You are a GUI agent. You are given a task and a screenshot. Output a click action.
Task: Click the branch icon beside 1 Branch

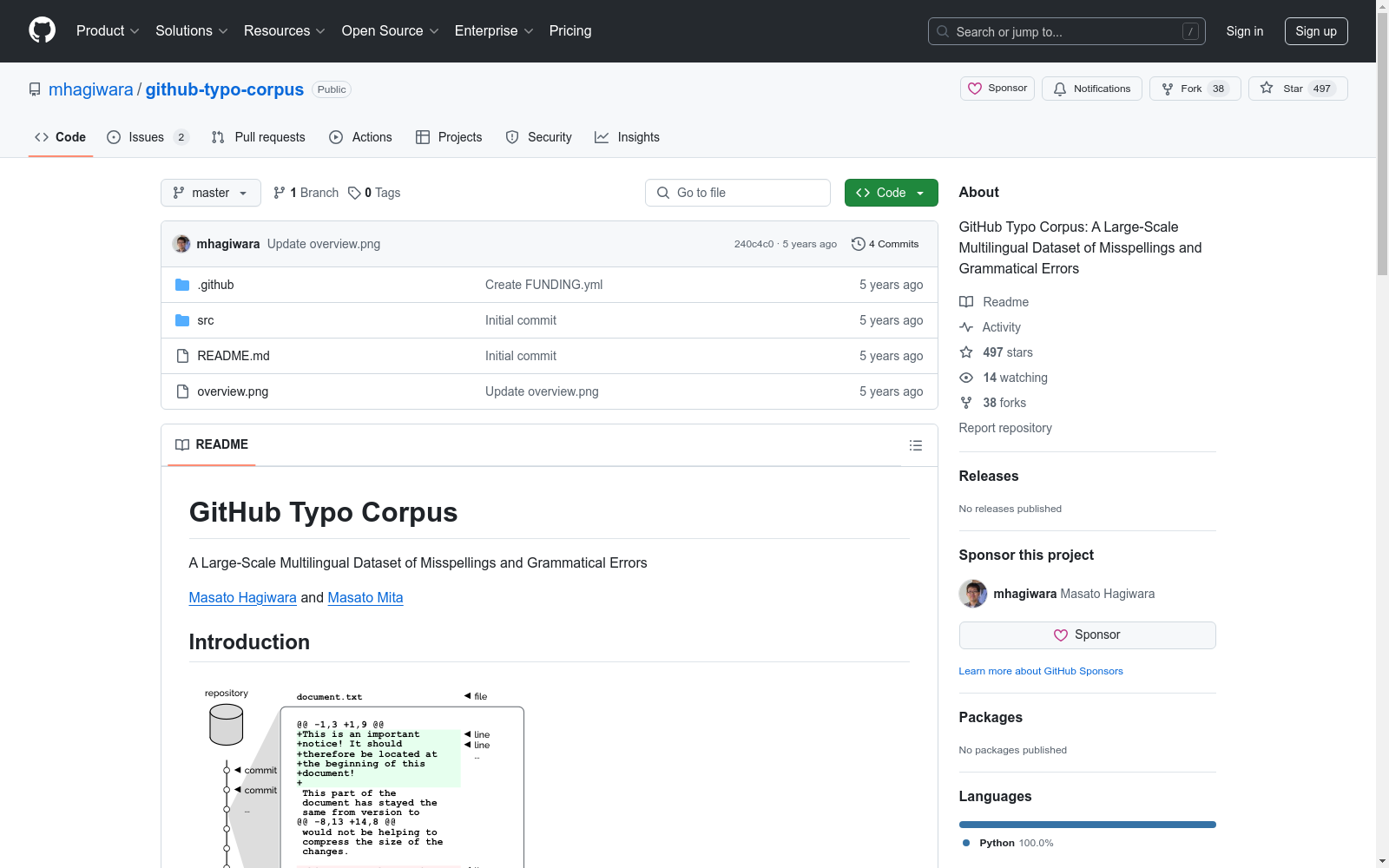(x=280, y=193)
